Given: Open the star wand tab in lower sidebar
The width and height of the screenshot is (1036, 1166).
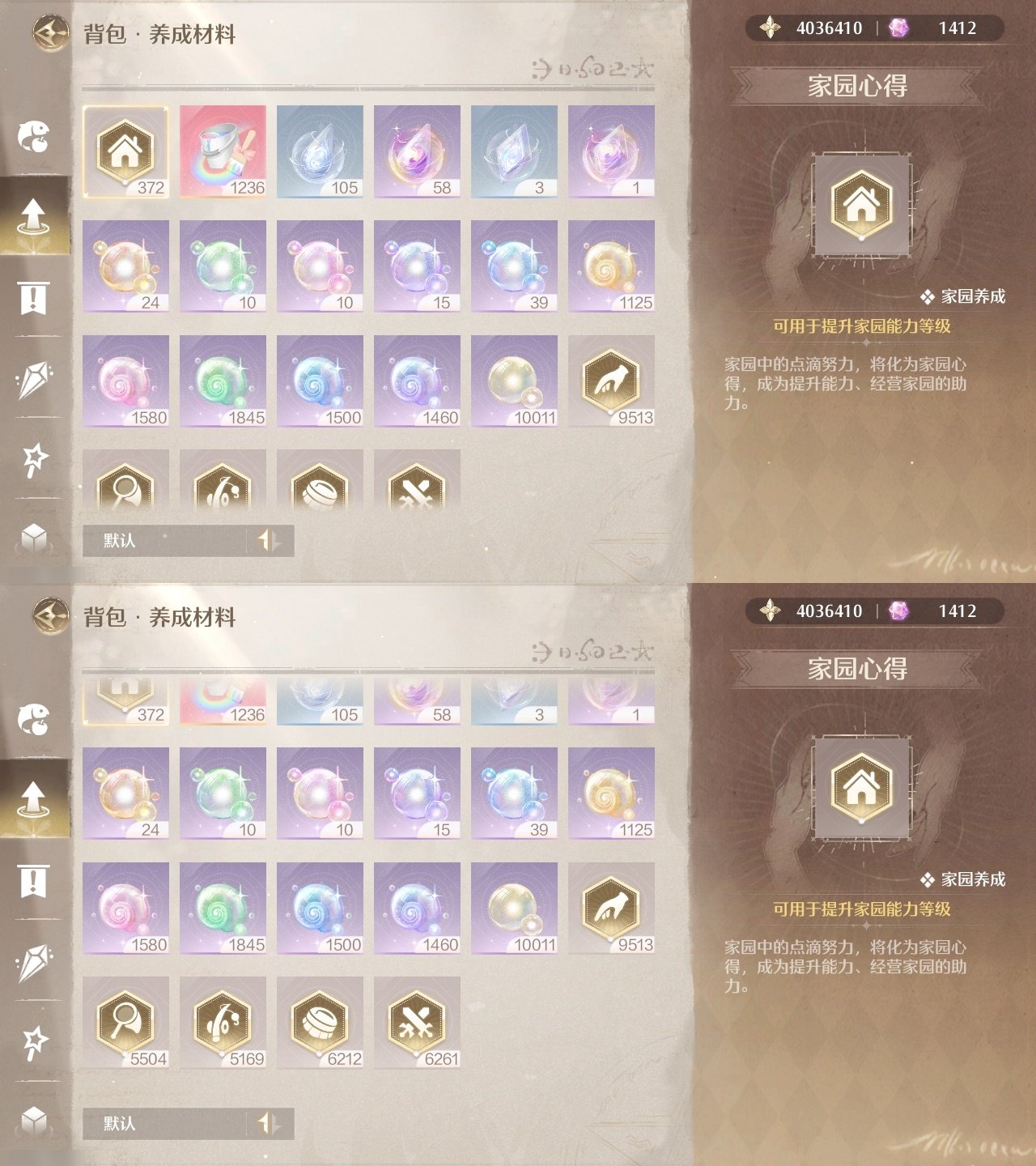Looking at the screenshot, I should (x=34, y=1042).
